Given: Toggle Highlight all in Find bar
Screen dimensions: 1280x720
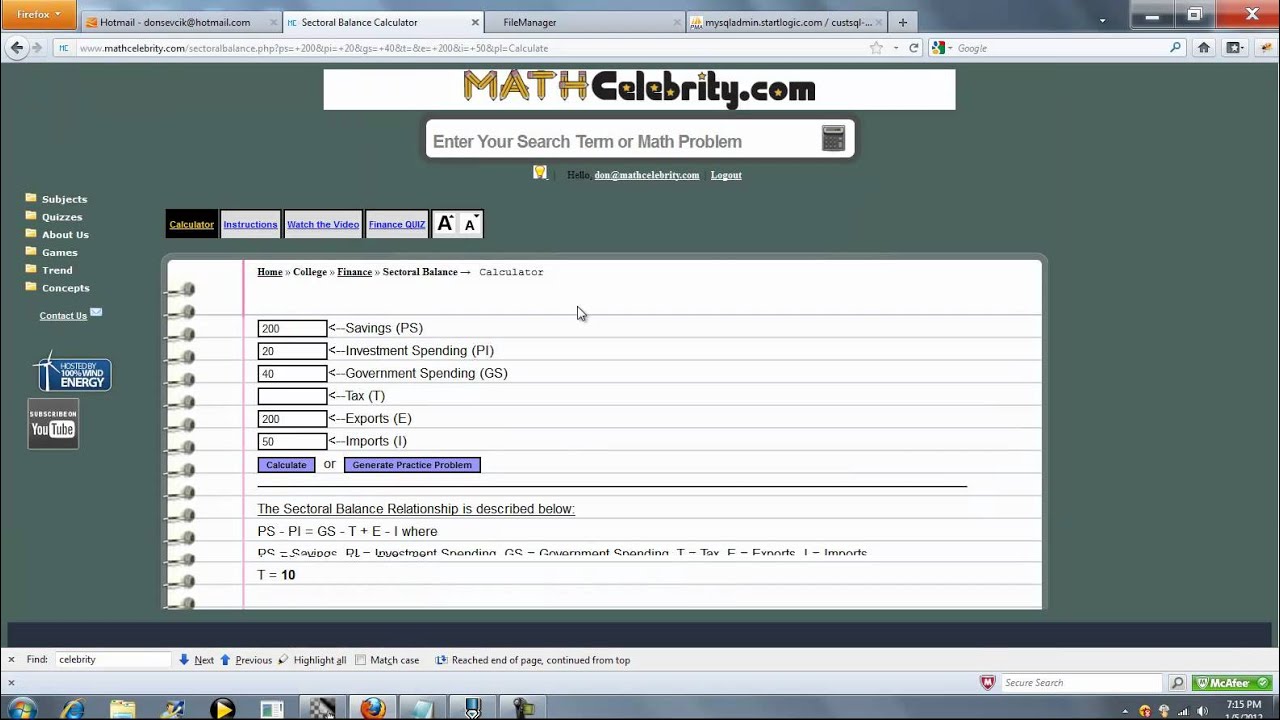Looking at the screenshot, I should click(312, 660).
